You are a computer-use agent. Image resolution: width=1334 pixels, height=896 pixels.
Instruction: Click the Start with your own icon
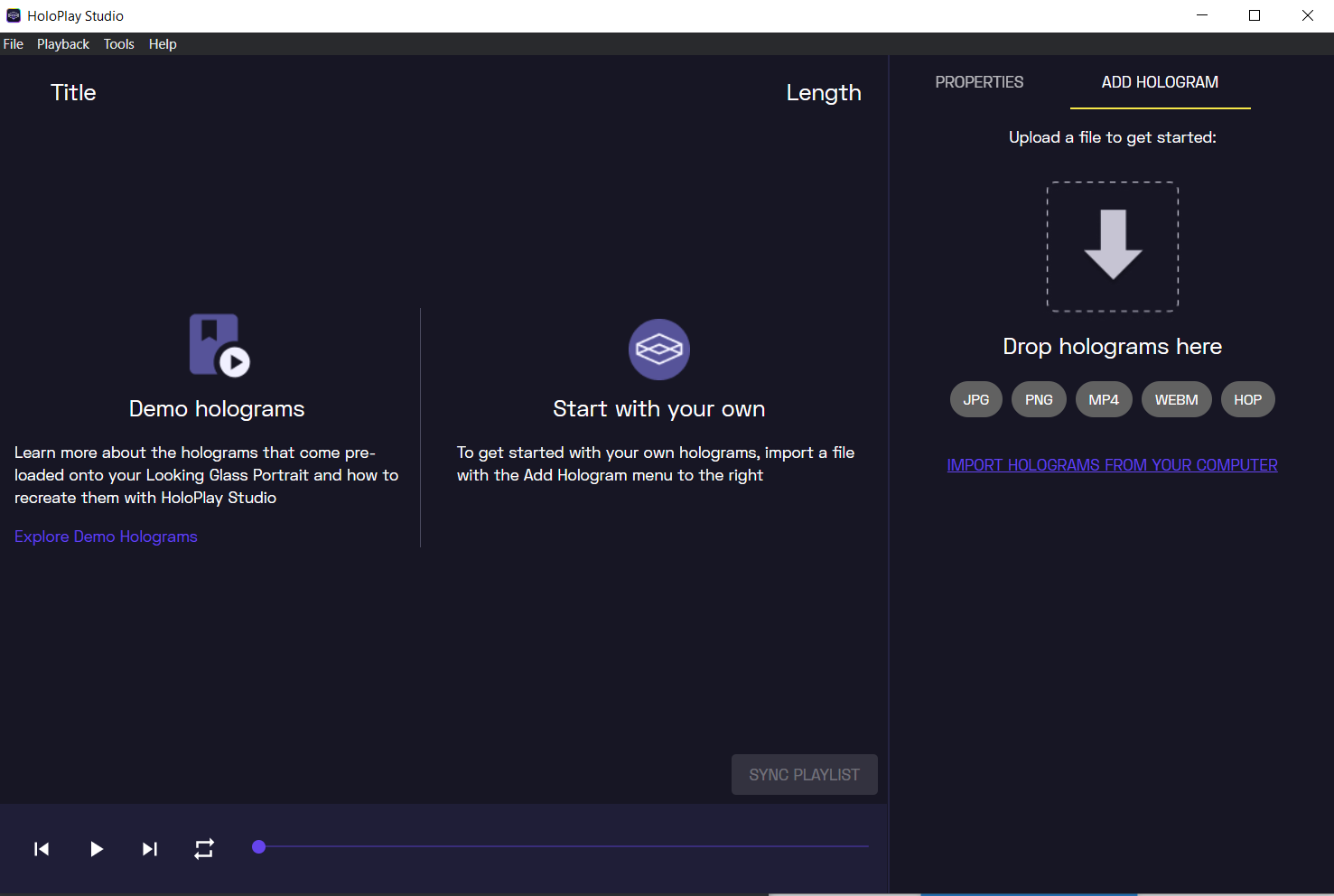point(659,350)
